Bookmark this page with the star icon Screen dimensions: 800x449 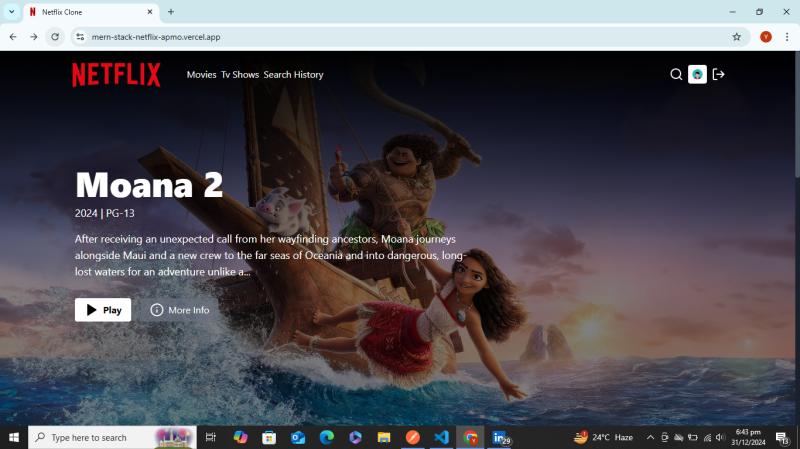(x=737, y=37)
